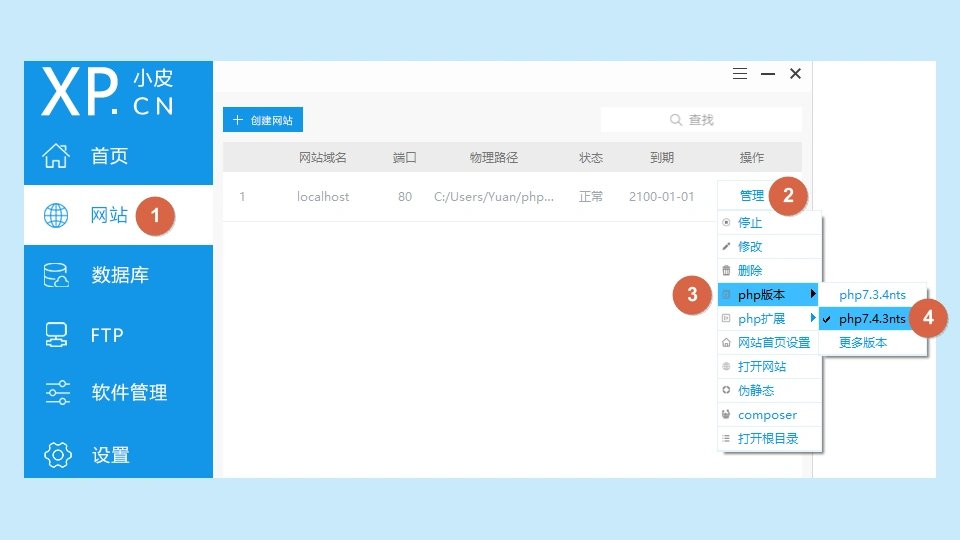This screenshot has width=960, height=540.
Task: Click the globe icon for 网站
Action: point(57,215)
